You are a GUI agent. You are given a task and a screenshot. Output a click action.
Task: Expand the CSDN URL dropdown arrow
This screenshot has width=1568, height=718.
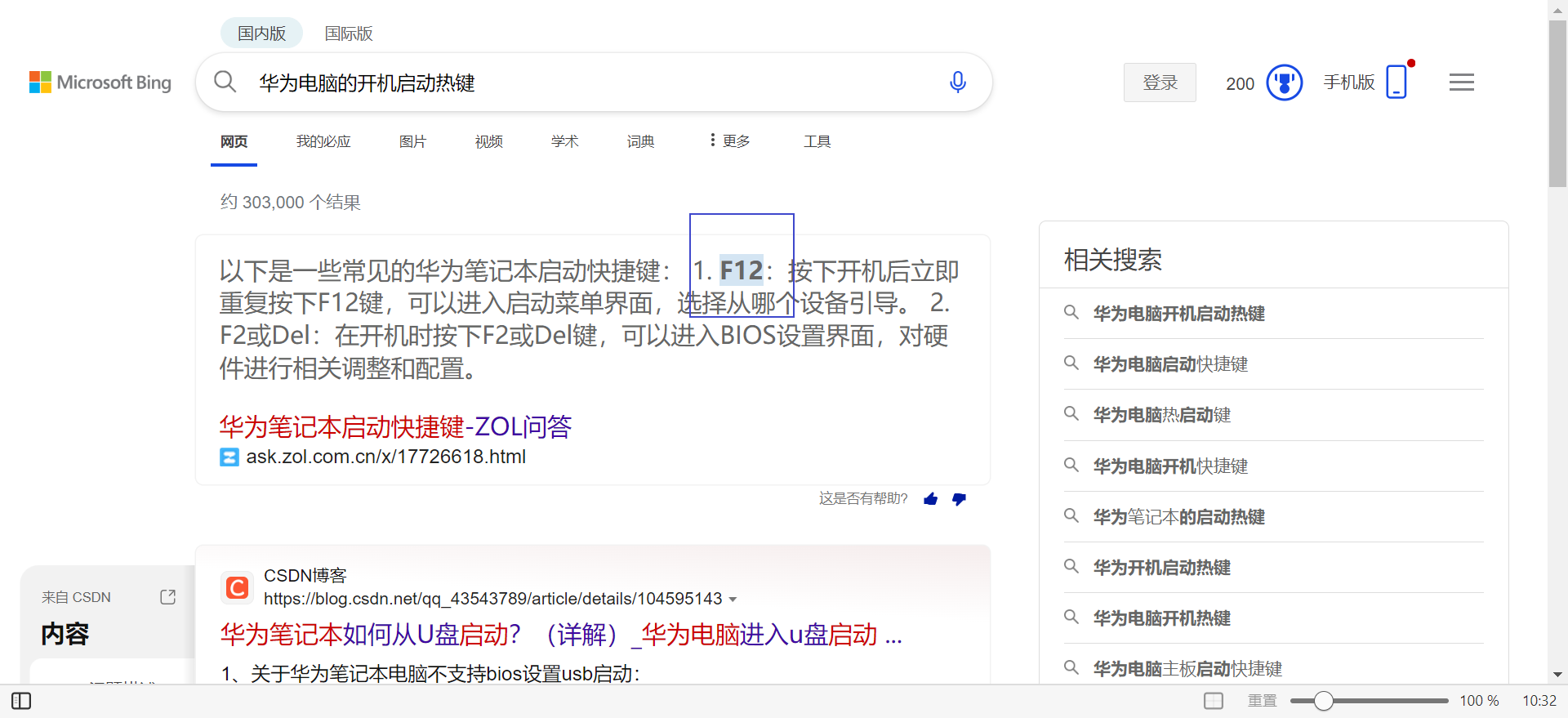click(733, 600)
